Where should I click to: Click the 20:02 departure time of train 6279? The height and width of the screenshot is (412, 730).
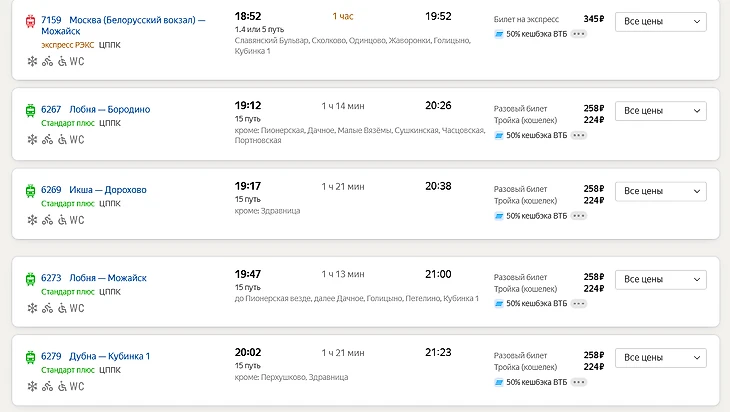(248, 352)
